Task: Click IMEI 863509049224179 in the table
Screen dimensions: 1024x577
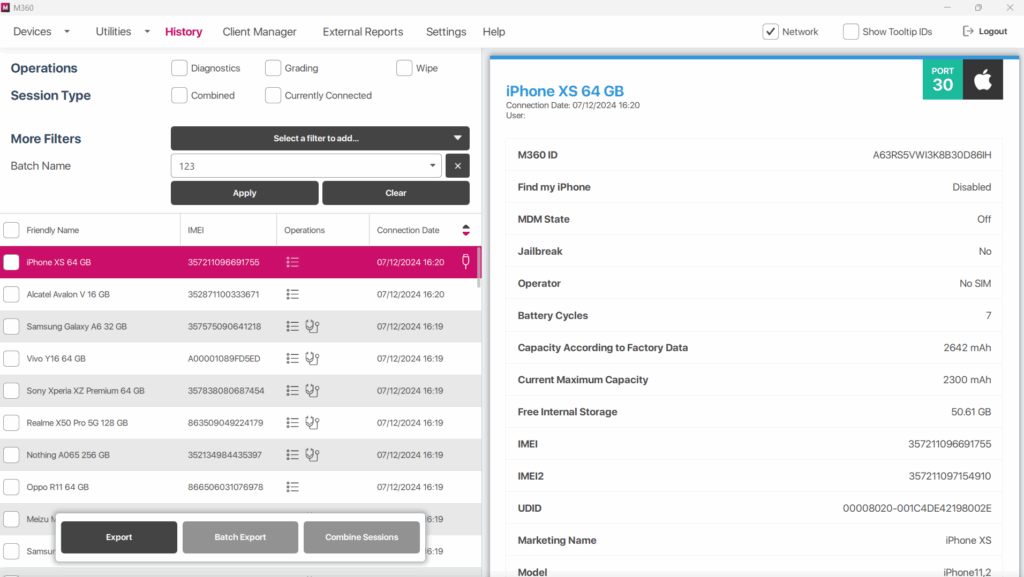Action: 225,423
